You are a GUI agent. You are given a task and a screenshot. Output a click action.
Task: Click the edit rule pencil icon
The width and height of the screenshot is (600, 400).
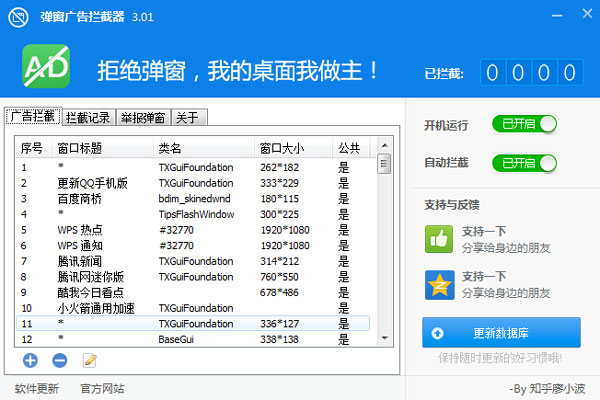[x=89, y=360]
